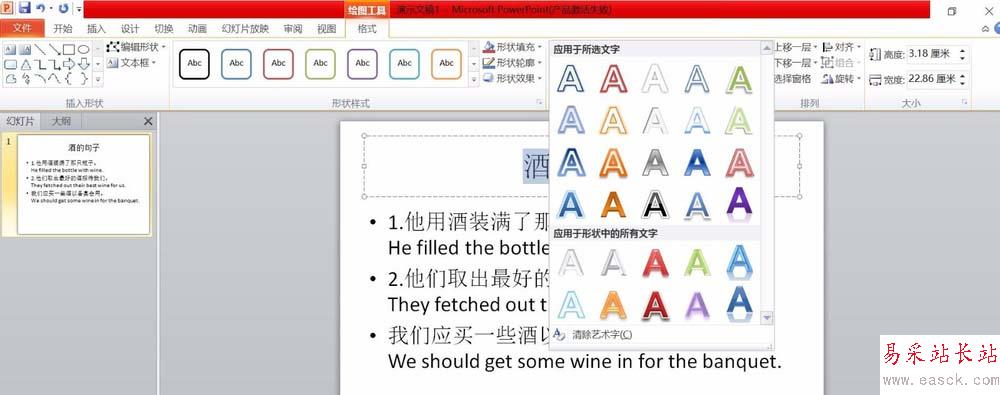Image resolution: width=1000 pixels, height=395 pixels.
Task: Click the 选择窗格 button
Action: point(793,78)
